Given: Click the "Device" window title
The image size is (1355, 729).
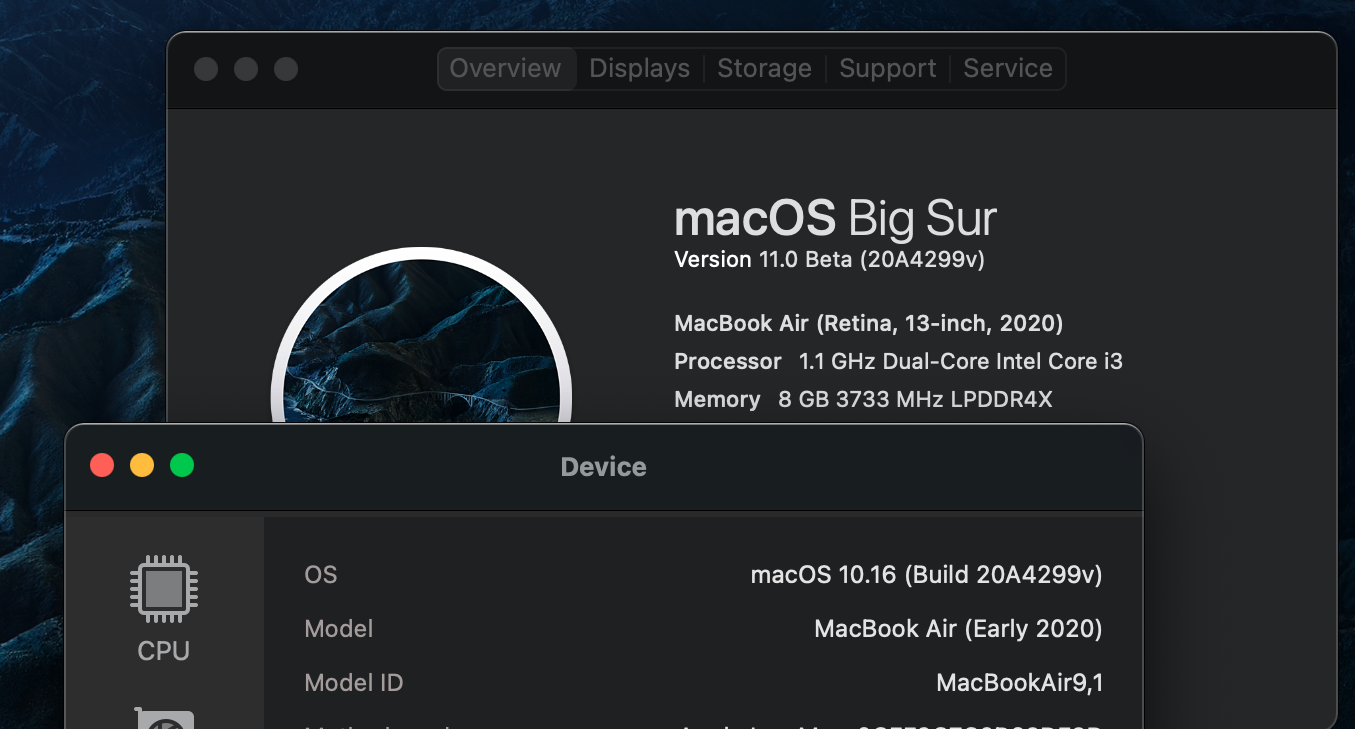Looking at the screenshot, I should coord(604,467).
